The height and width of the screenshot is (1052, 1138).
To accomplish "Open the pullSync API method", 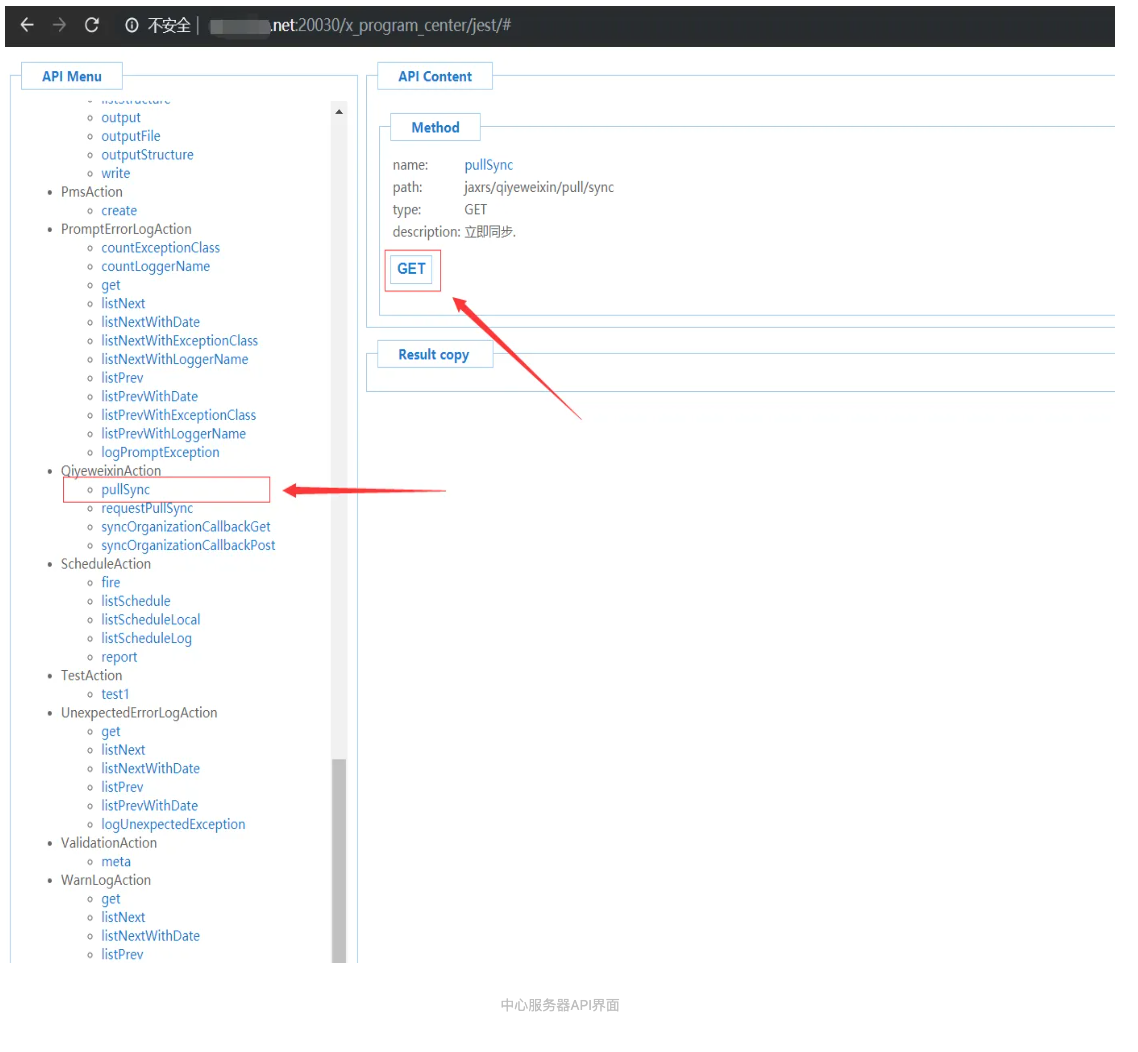I will pyautogui.click(x=125, y=490).
